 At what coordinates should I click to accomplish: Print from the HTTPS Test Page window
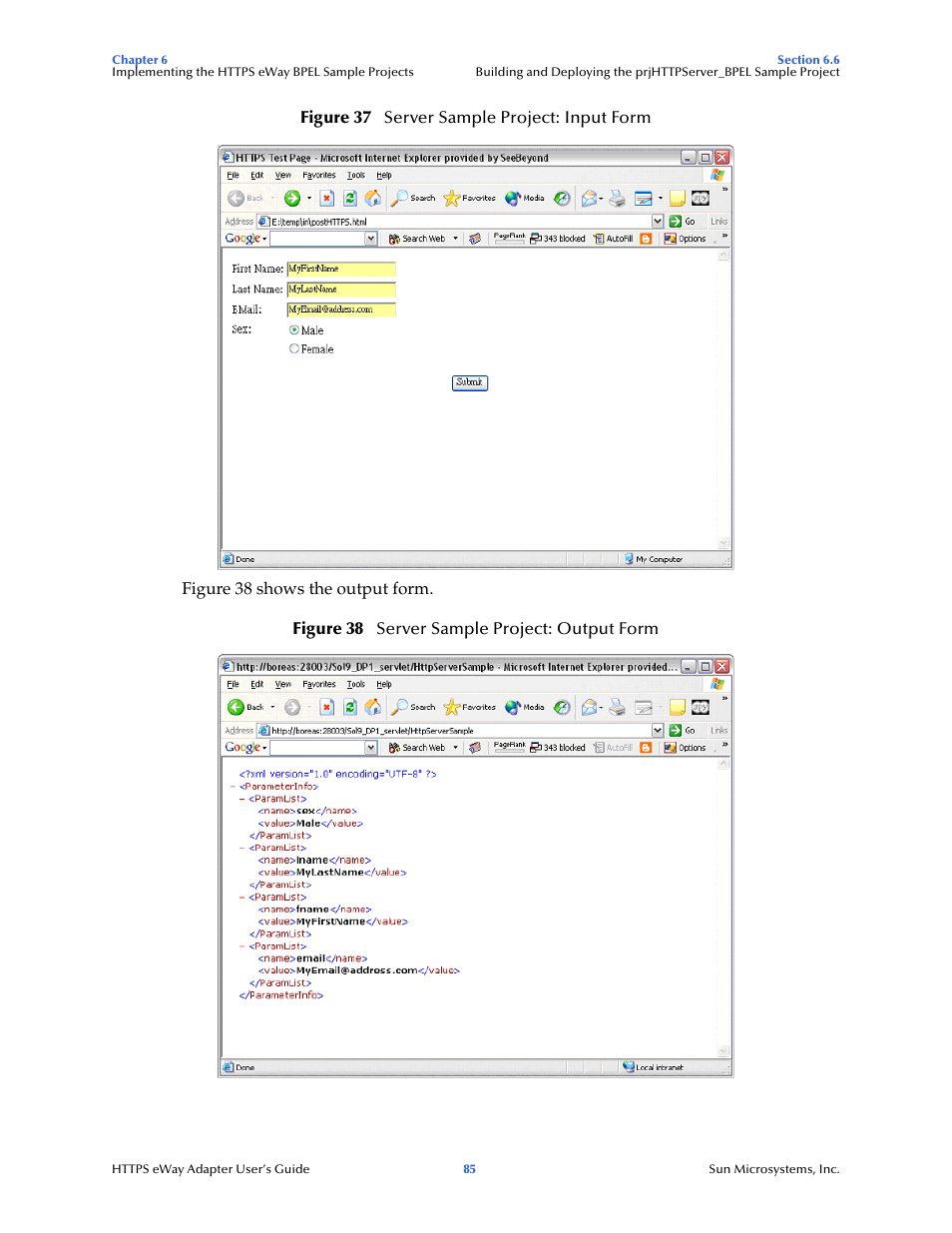(x=618, y=198)
